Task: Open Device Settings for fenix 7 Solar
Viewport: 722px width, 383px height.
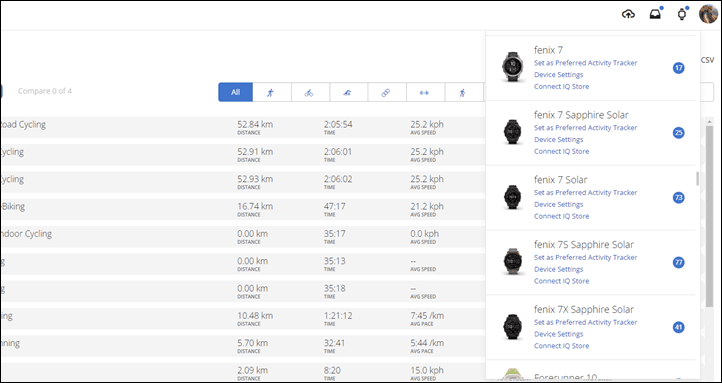Action: pyautogui.click(x=559, y=204)
